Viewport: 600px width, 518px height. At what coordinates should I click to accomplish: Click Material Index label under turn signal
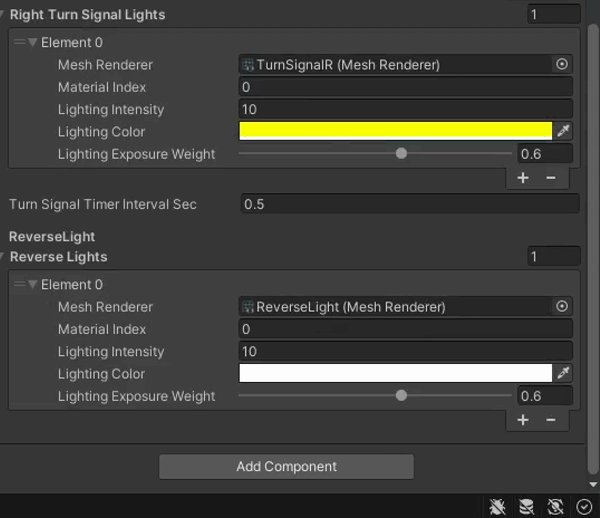pos(102,87)
